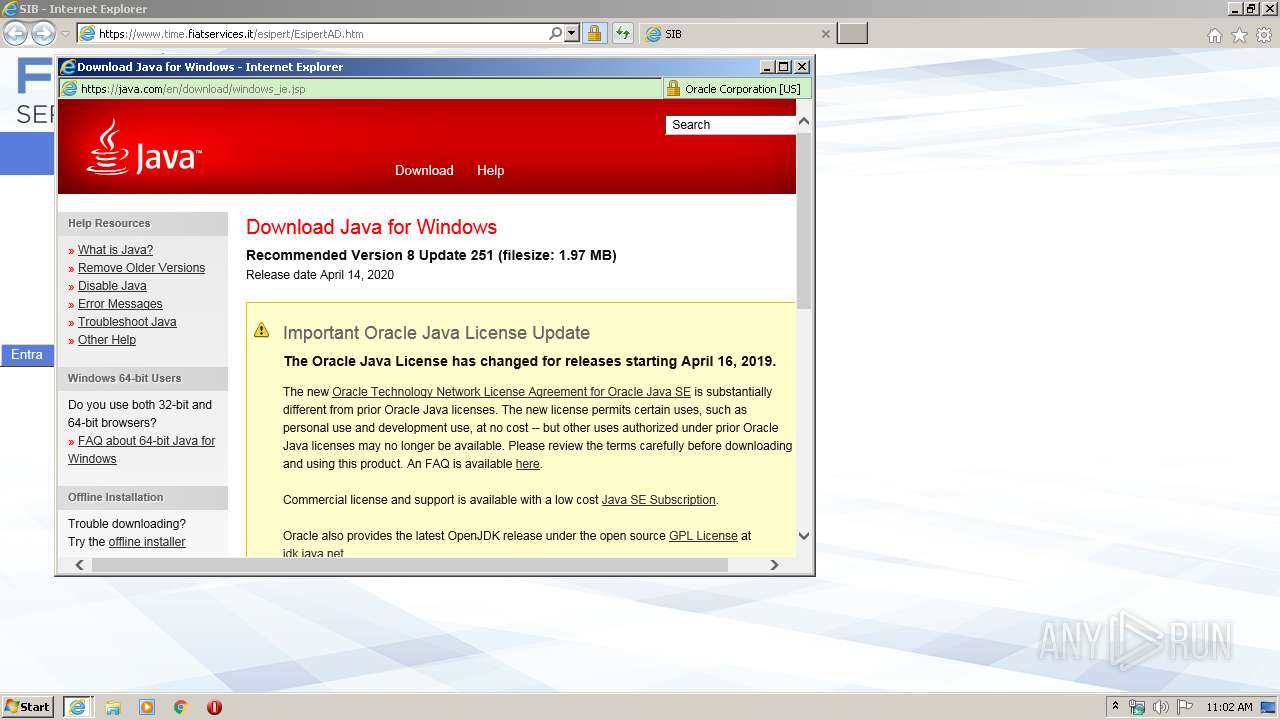The image size is (1280, 720).
Task: Click the Action Center flag tray icon
Action: (1185, 707)
